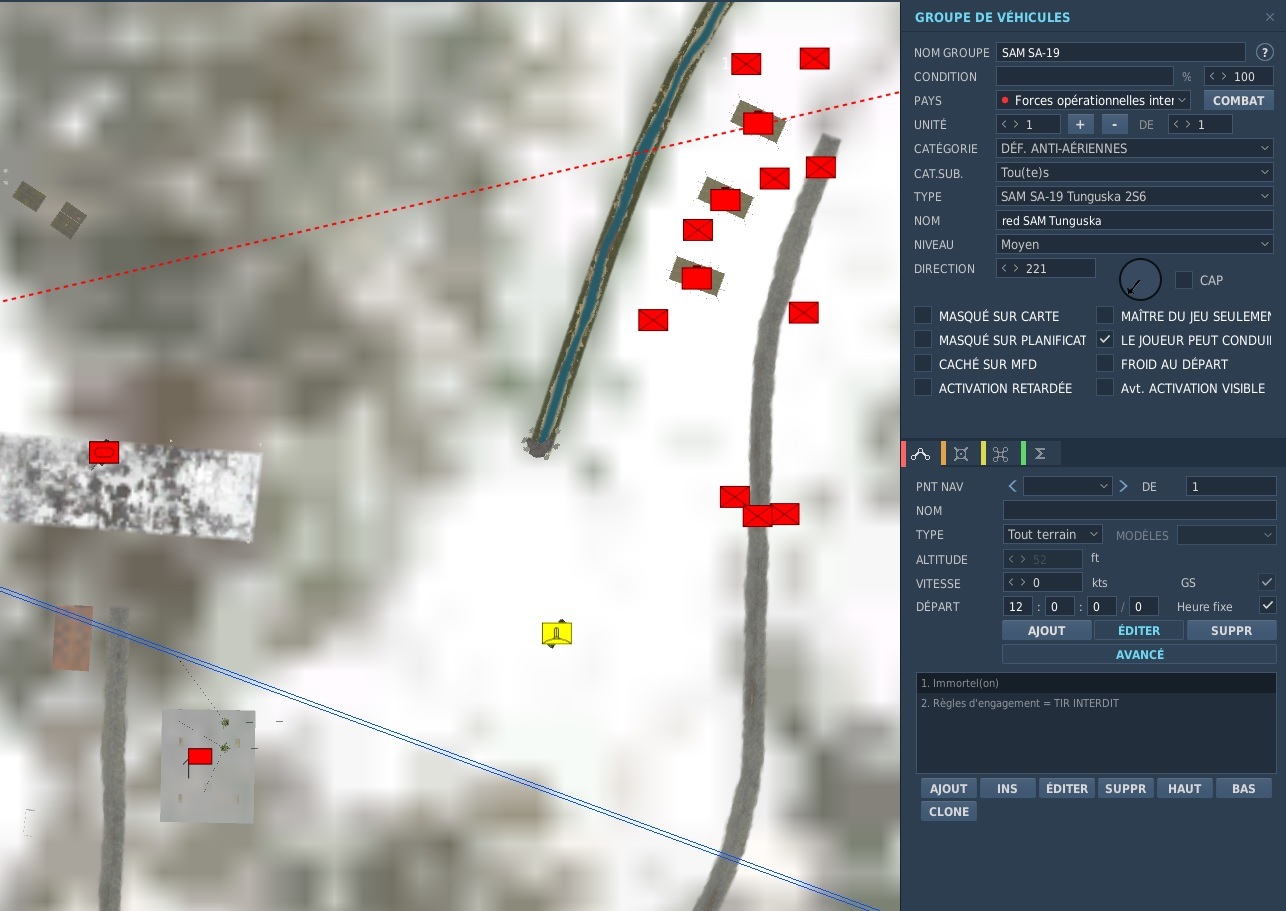Open the MODÈLES dropdown
1286x911 pixels.
1226,535
